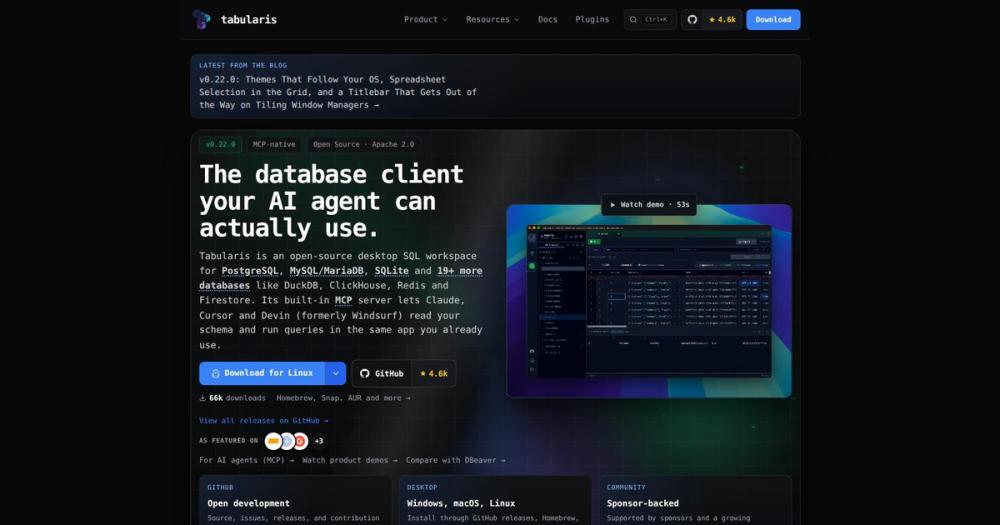
Task: Follow the MySQL/MariaDB link
Action: tap(327, 270)
